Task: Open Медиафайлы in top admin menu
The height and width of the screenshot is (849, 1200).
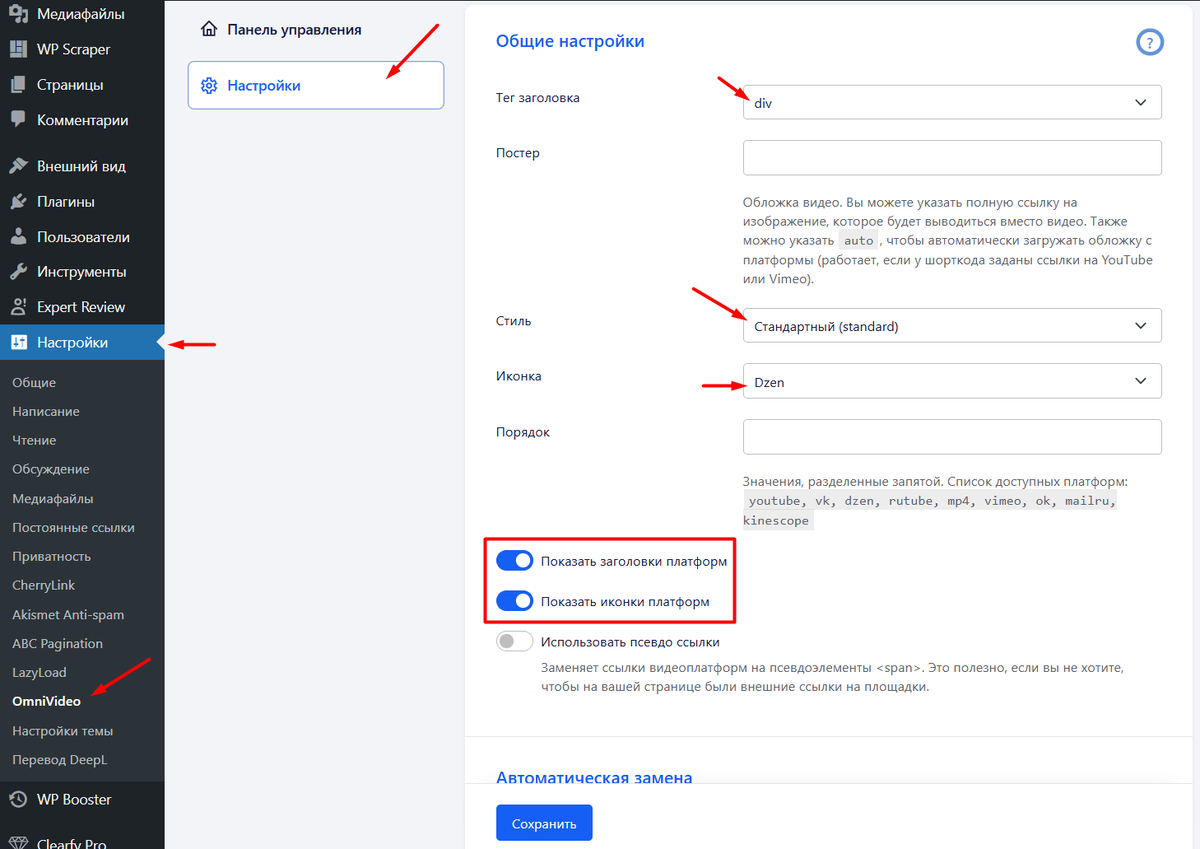Action: click(x=82, y=14)
